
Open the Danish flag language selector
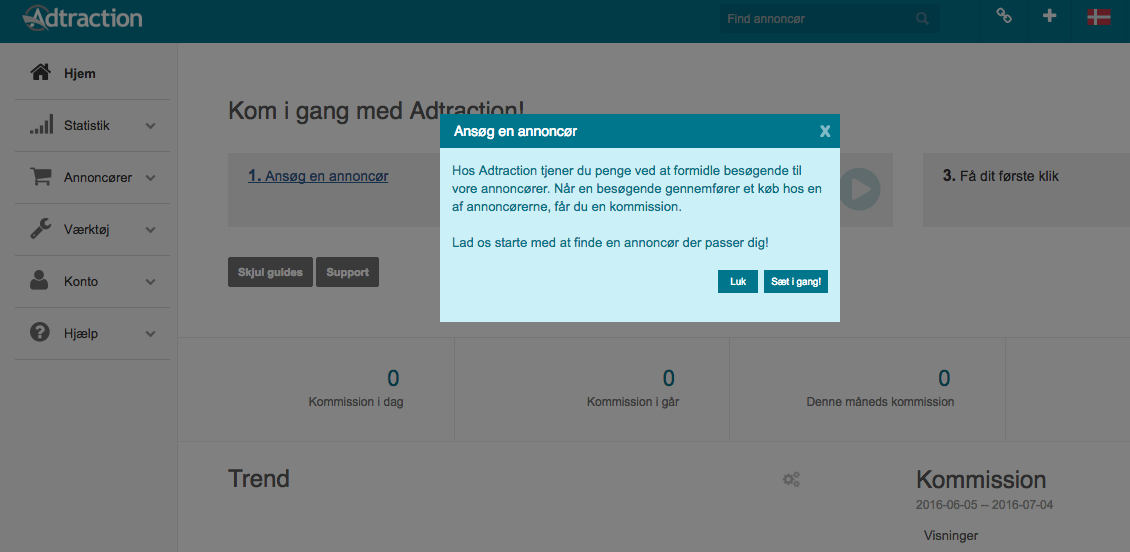pyautogui.click(x=1098, y=17)
